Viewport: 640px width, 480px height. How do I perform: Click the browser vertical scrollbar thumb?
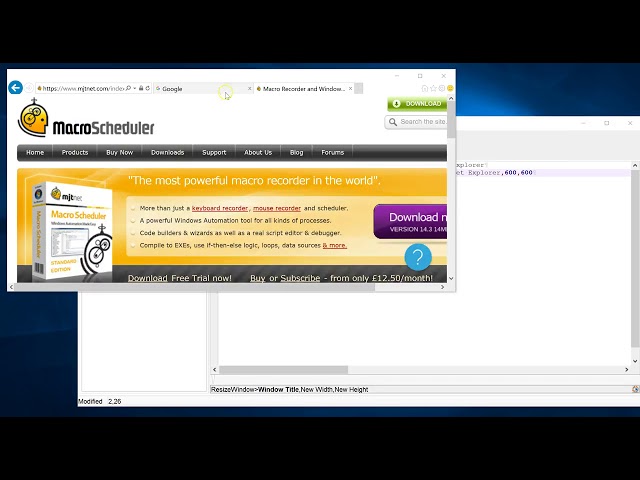coord(451,120)
